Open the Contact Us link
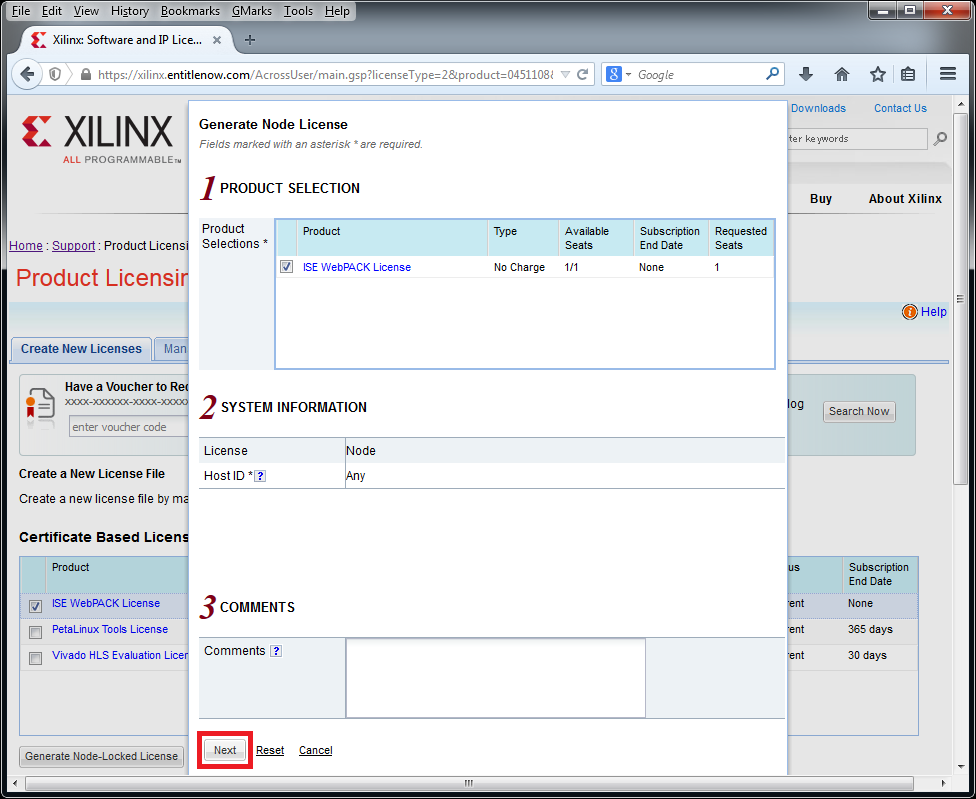976x799 pixels. tap(900, 108)
